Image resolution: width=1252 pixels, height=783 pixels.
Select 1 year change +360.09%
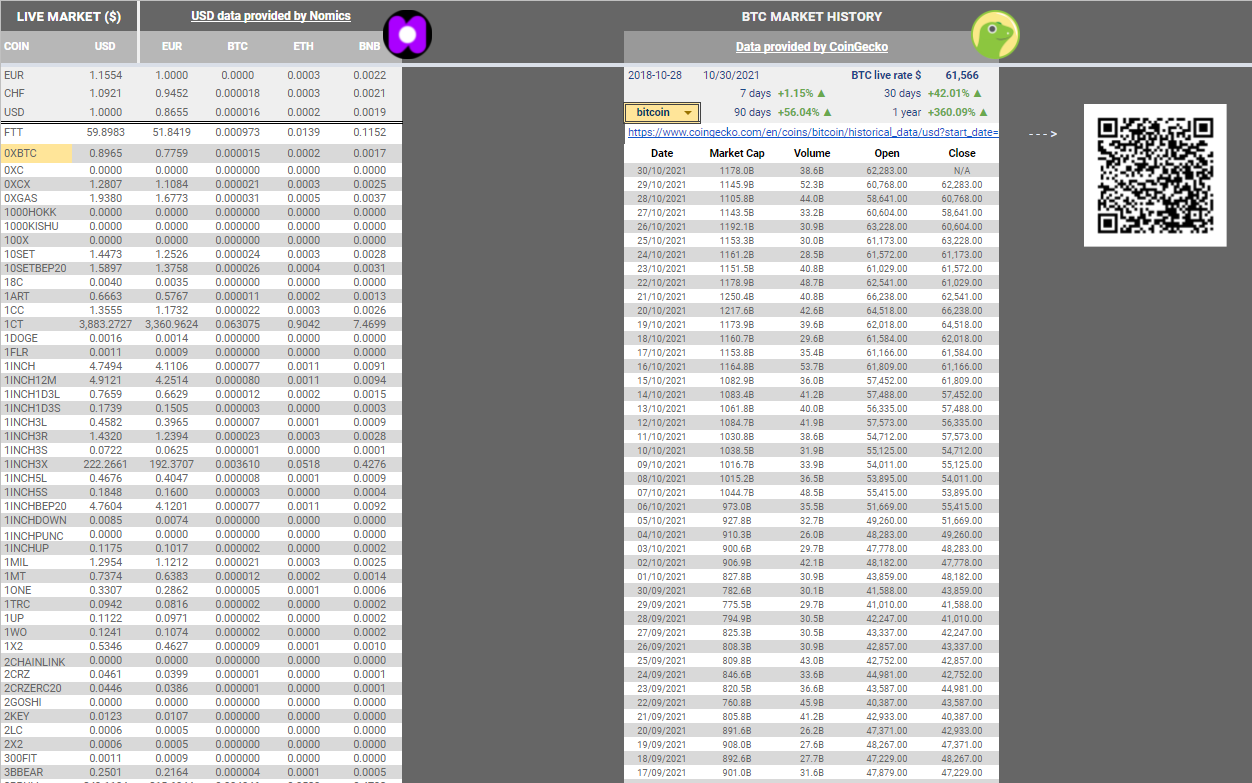pos(957,112)
